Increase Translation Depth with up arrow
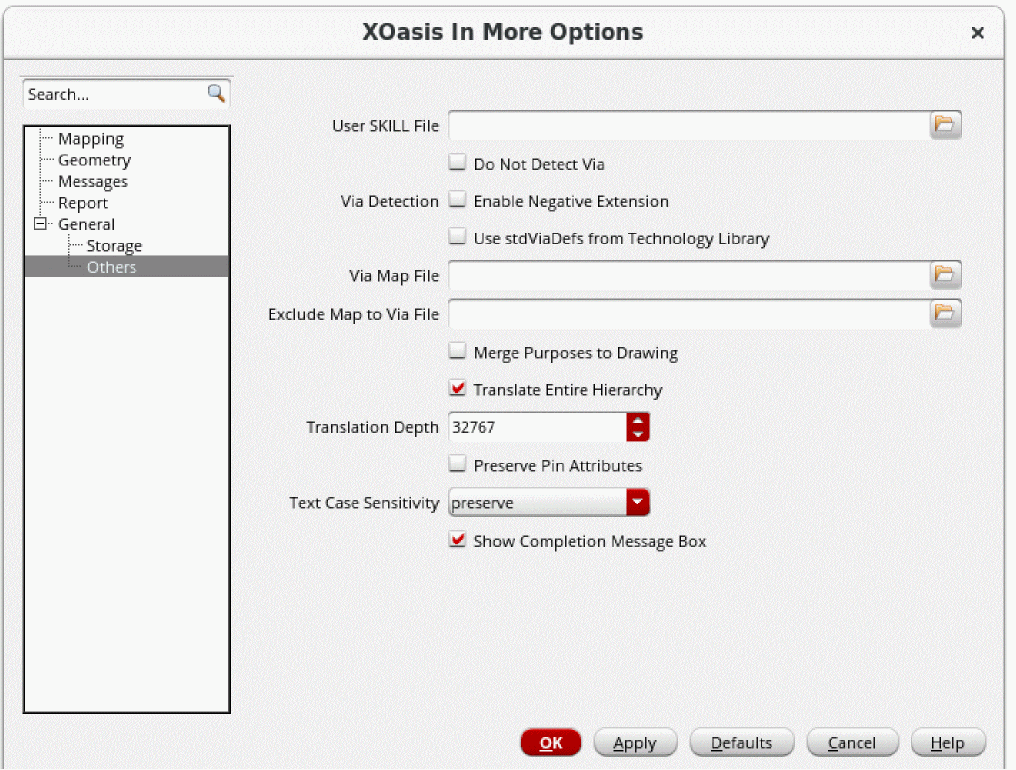This screenshot has height=770, width=1016. coord(637,421)
